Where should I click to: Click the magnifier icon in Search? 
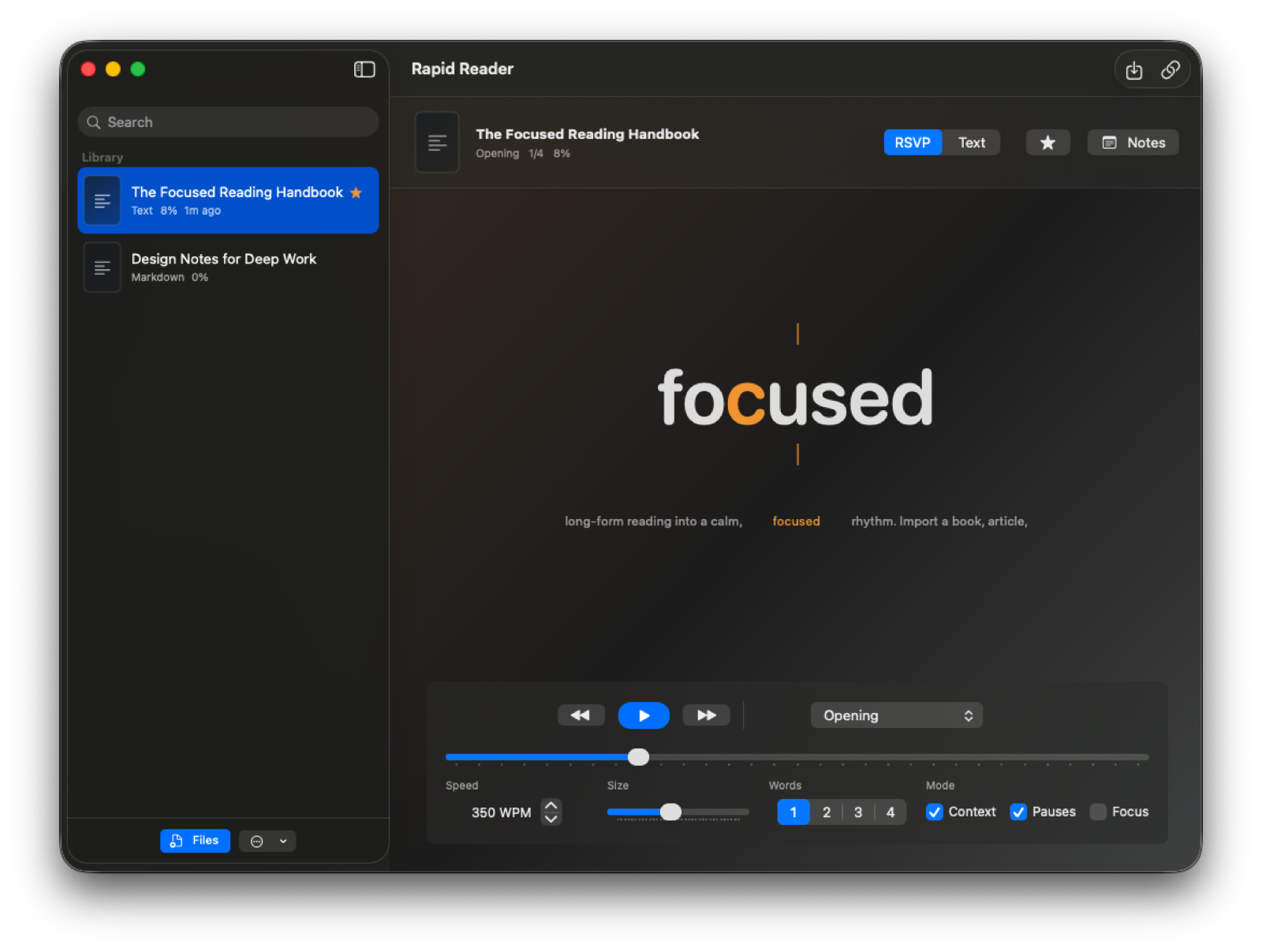click(x=94, y=122)
